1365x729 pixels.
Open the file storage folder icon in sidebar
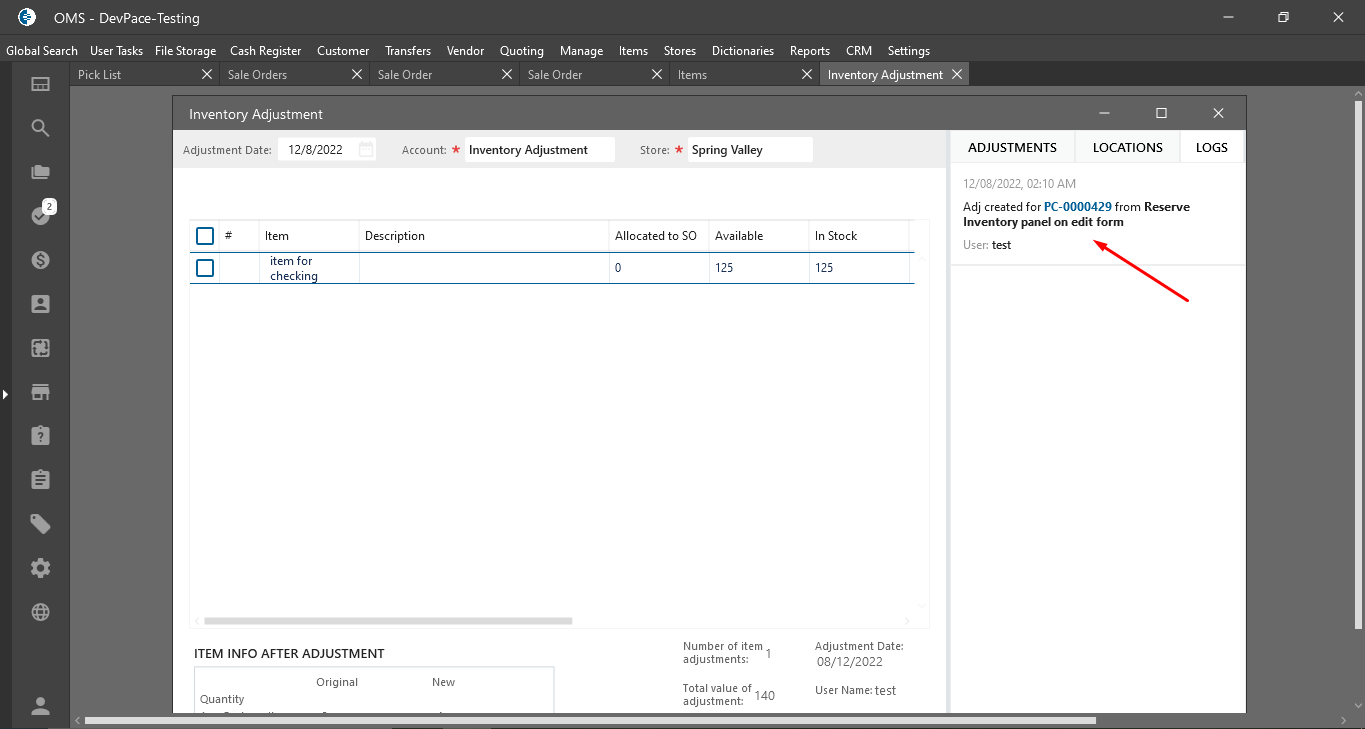[40, 172]
